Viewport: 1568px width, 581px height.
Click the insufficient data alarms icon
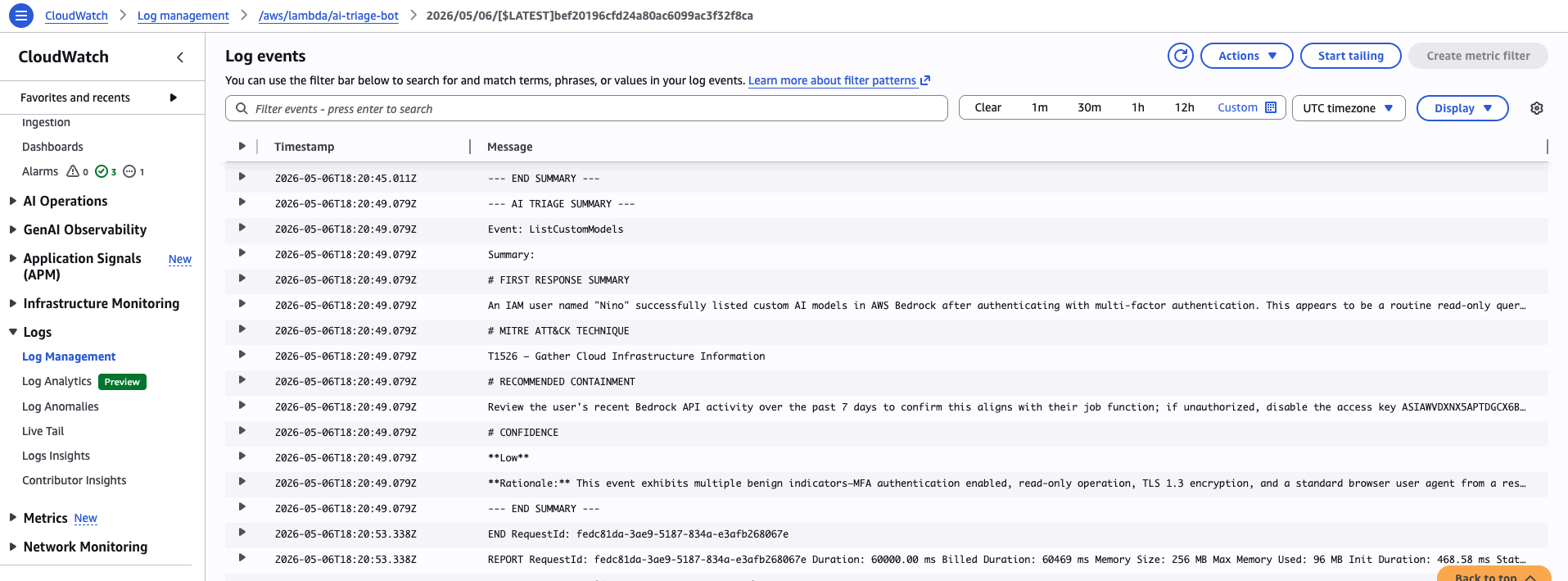point(129,171)
